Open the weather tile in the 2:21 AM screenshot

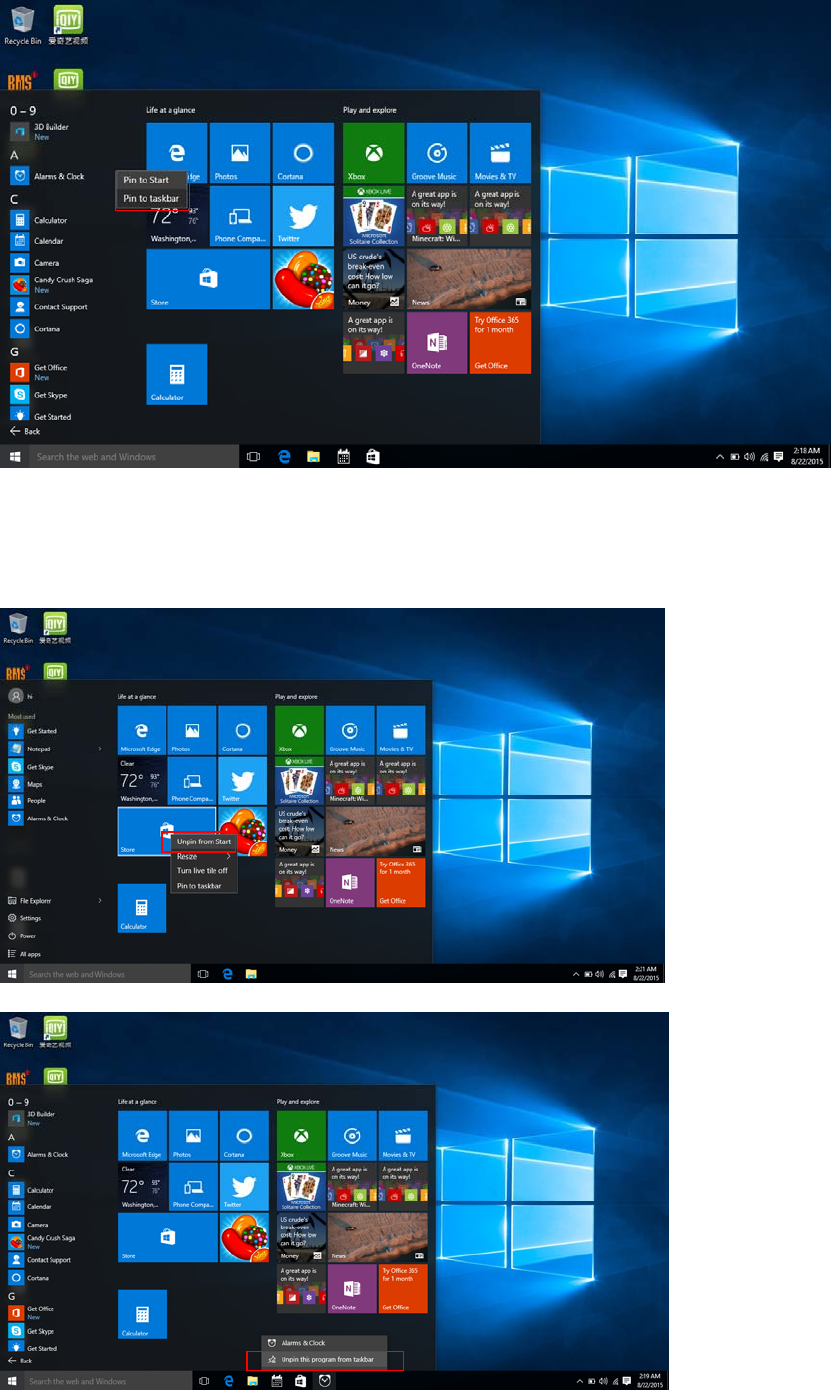[x=142, y=781]
